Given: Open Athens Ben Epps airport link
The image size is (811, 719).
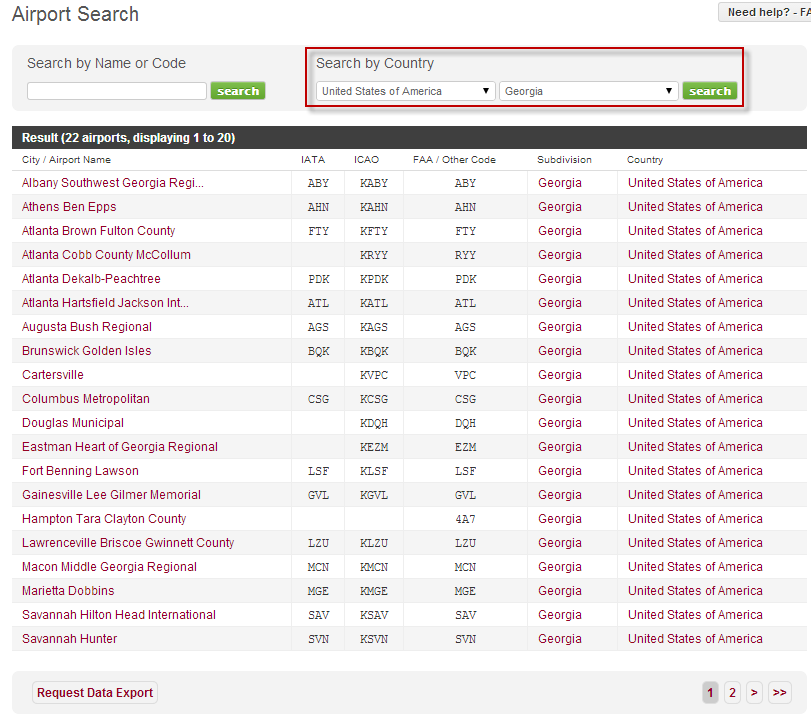Looking at the screenshot, I should [69, 207].
